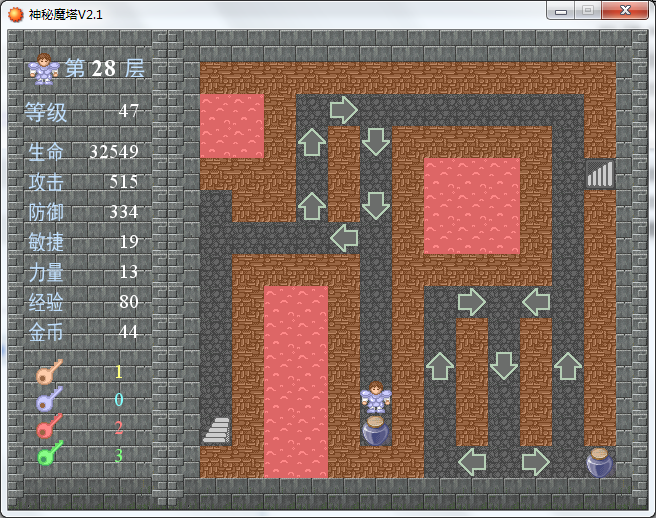This screenshot has height=518, width=656.
Task: Click the green key count '3'
Action: point(119,455)
